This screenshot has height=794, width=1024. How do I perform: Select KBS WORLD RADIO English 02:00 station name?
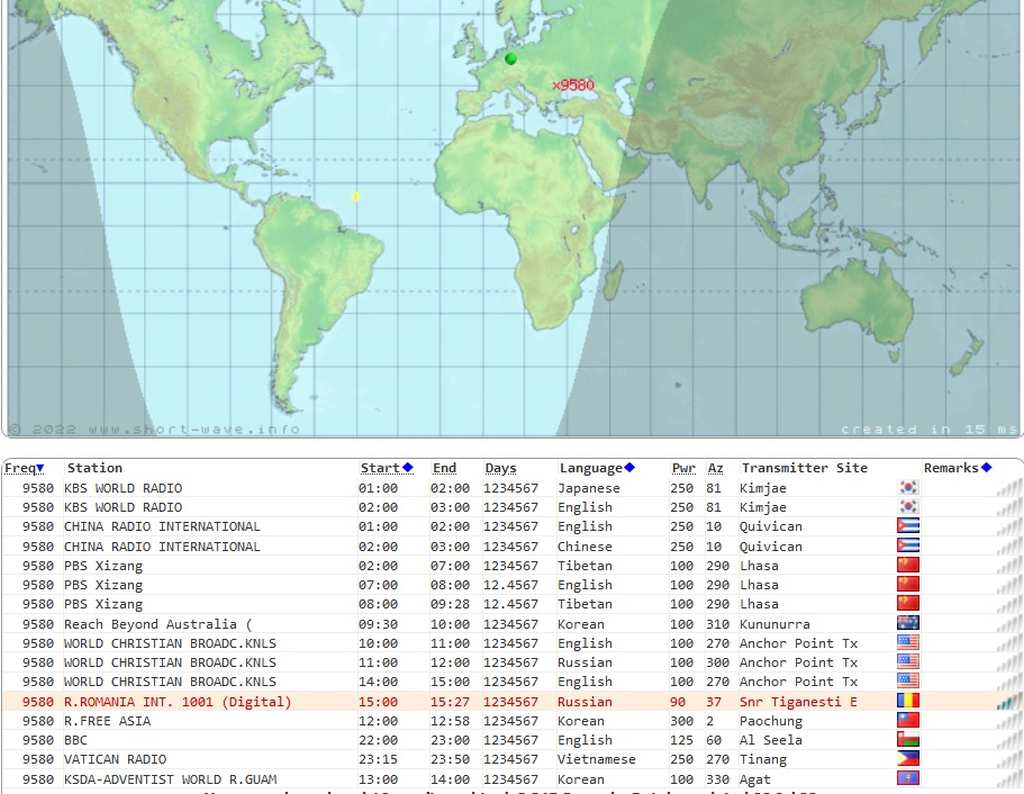pos(123,507)
